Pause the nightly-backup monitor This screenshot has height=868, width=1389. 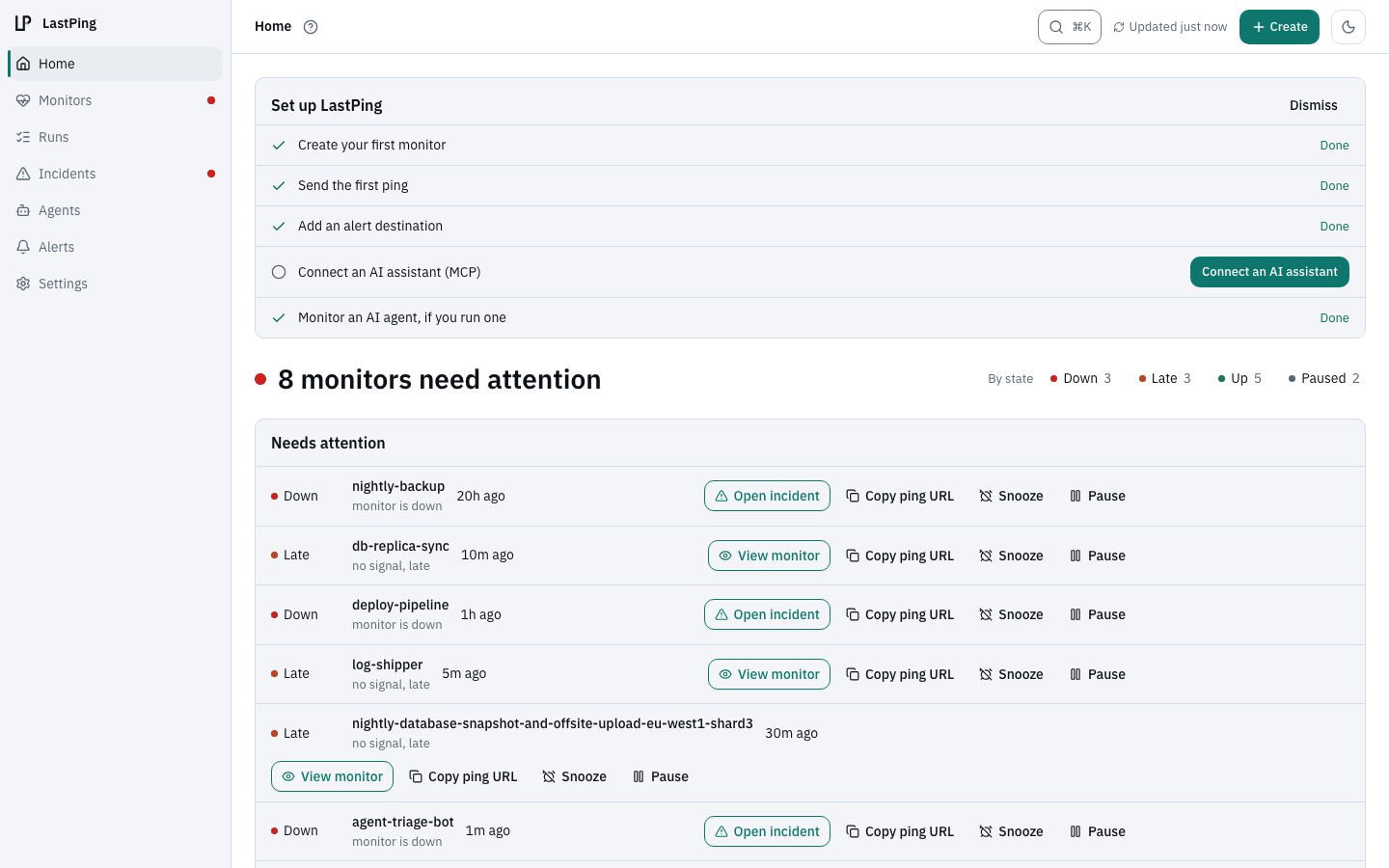(1098, 496)
